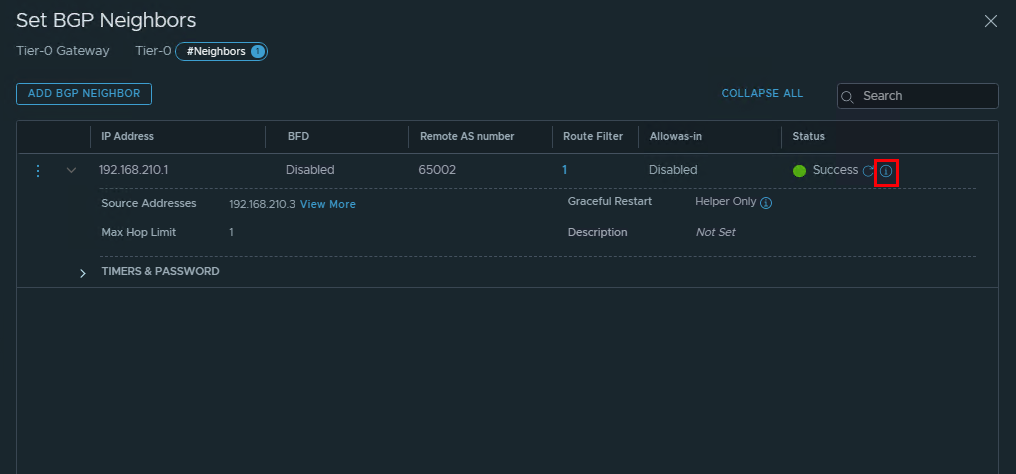Click the magnifier icon in the Search box
1016x474 pixels.
pos(848,97)
